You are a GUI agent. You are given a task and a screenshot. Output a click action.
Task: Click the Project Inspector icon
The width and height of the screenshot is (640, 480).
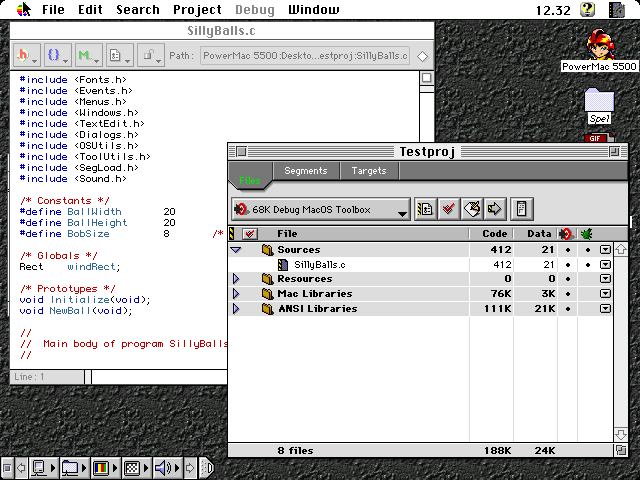coord(521,209)
